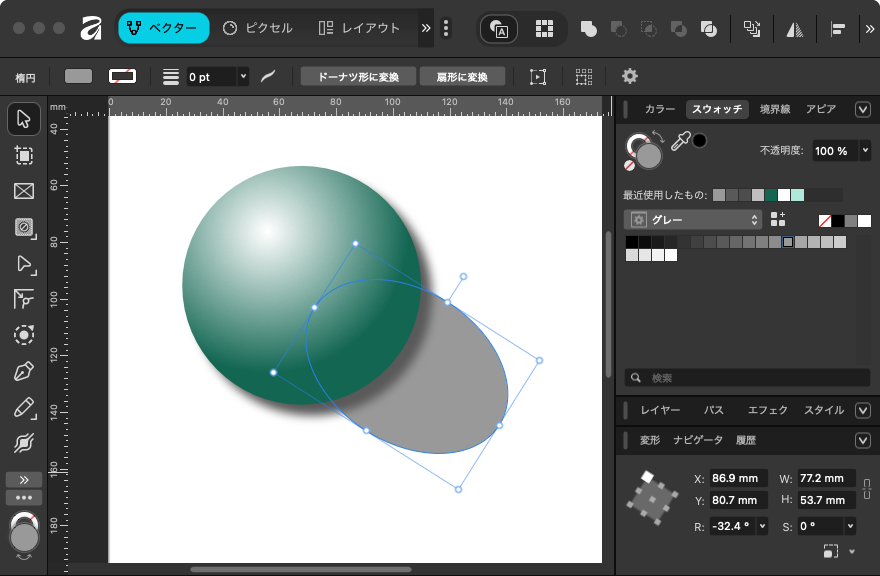Choose the dark green recently used swatch
Image resolution: width=880 pixels, height=576 pixels.
pos(771,195)
